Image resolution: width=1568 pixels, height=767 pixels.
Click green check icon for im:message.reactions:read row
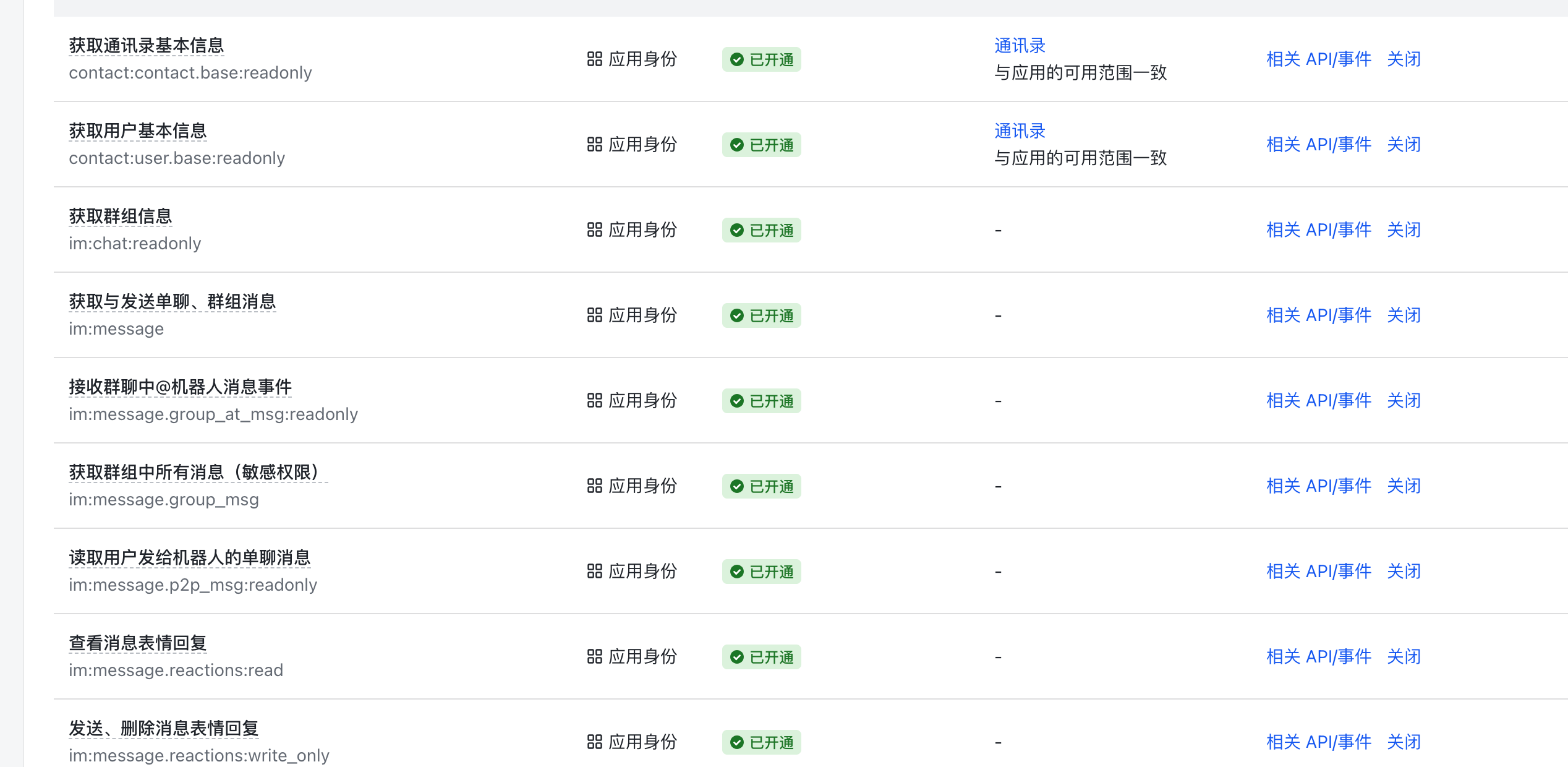click(x=736, y=657)
